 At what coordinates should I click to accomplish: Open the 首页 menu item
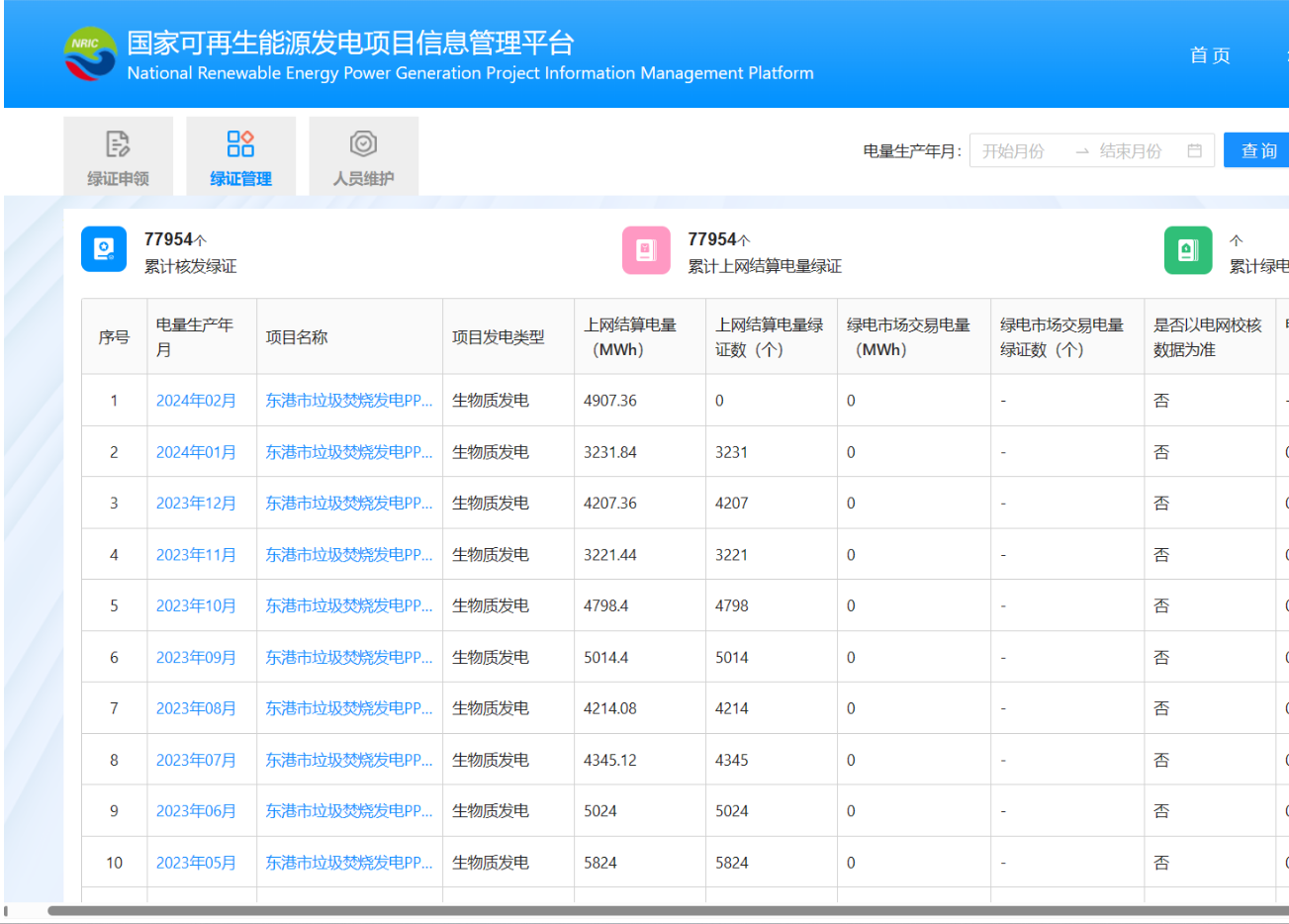1210,55
